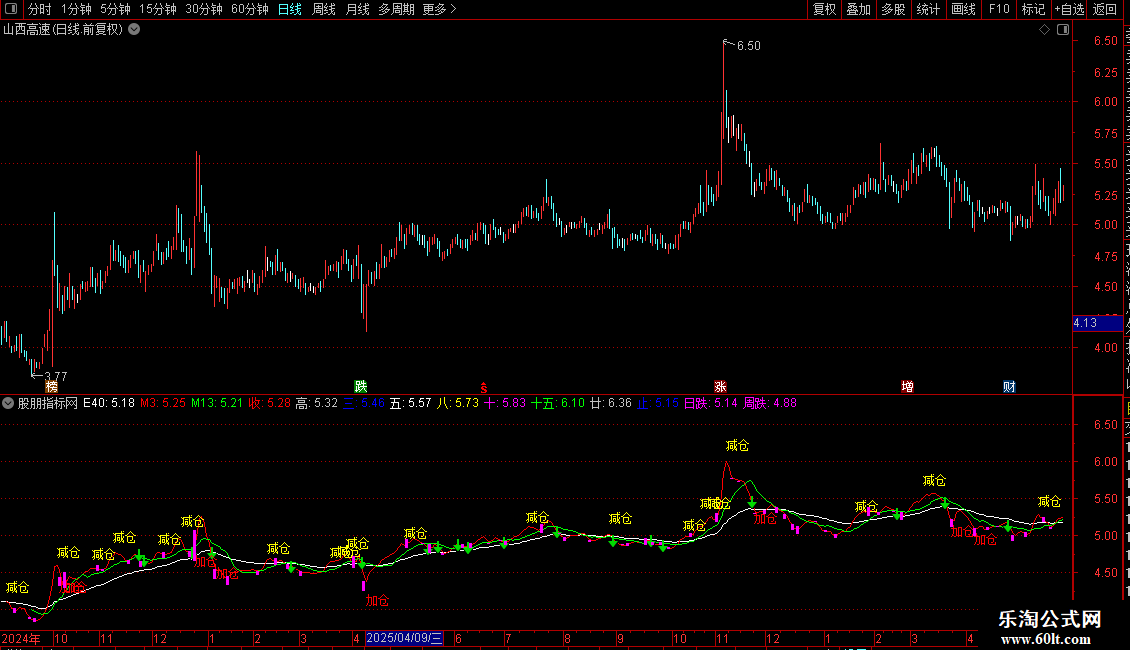Open dropdown beside 山西高速 chart title
Viewport: 1130px width, 650px height.
(x=134, y=30)
